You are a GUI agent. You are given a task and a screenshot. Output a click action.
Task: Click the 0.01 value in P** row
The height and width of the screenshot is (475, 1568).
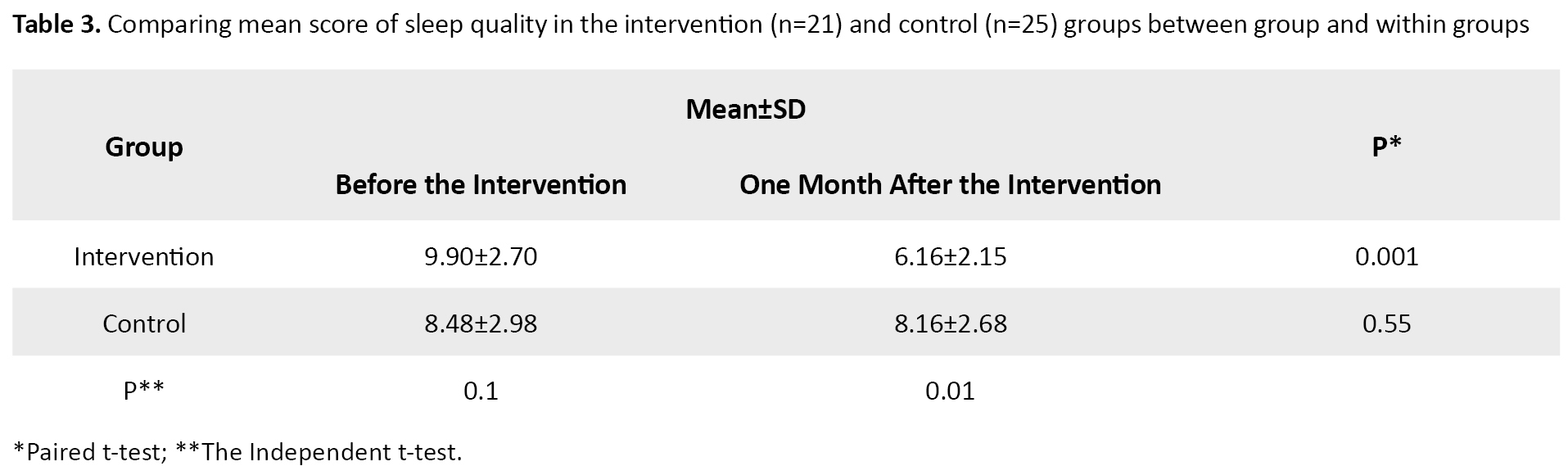(x=950, y=391)
